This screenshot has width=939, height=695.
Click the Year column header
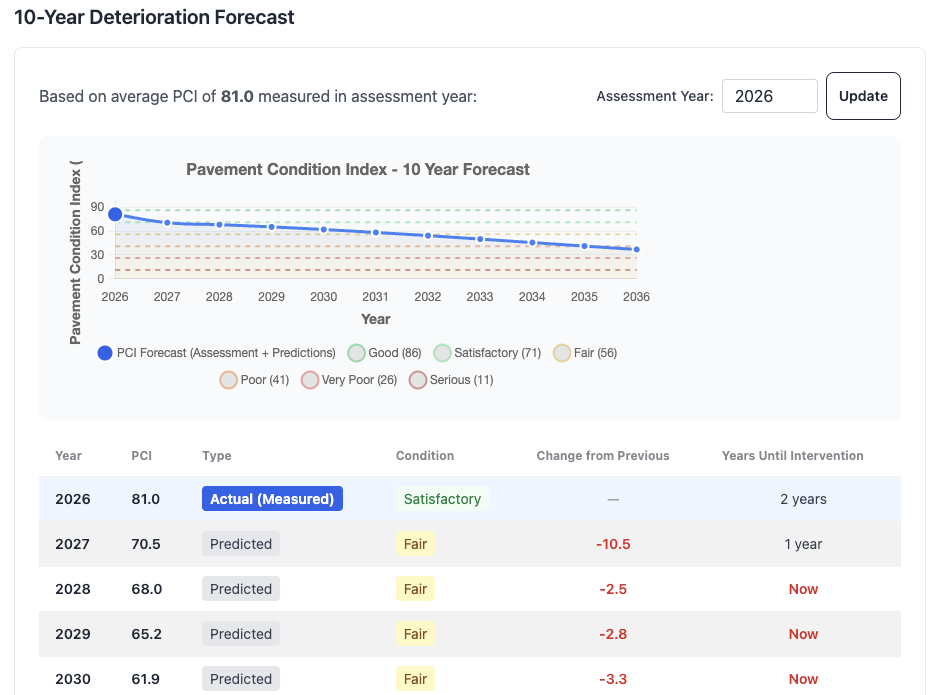click(68, 456)
